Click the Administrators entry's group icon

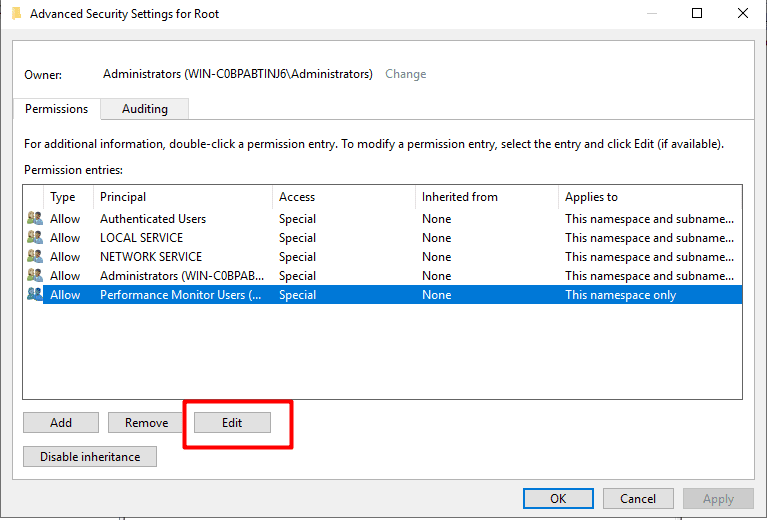[x=35, y=275]
